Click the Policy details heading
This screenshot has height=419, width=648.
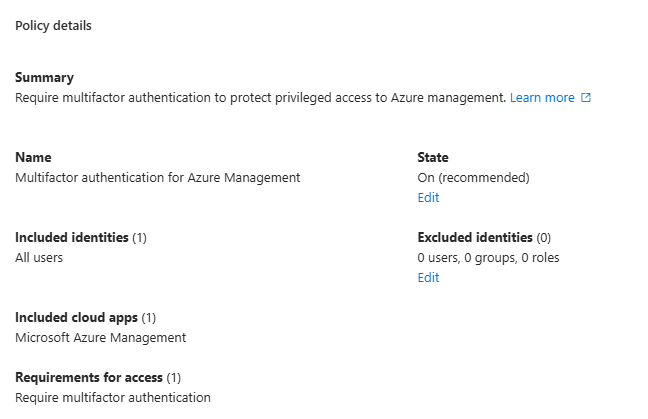point(53,26)
